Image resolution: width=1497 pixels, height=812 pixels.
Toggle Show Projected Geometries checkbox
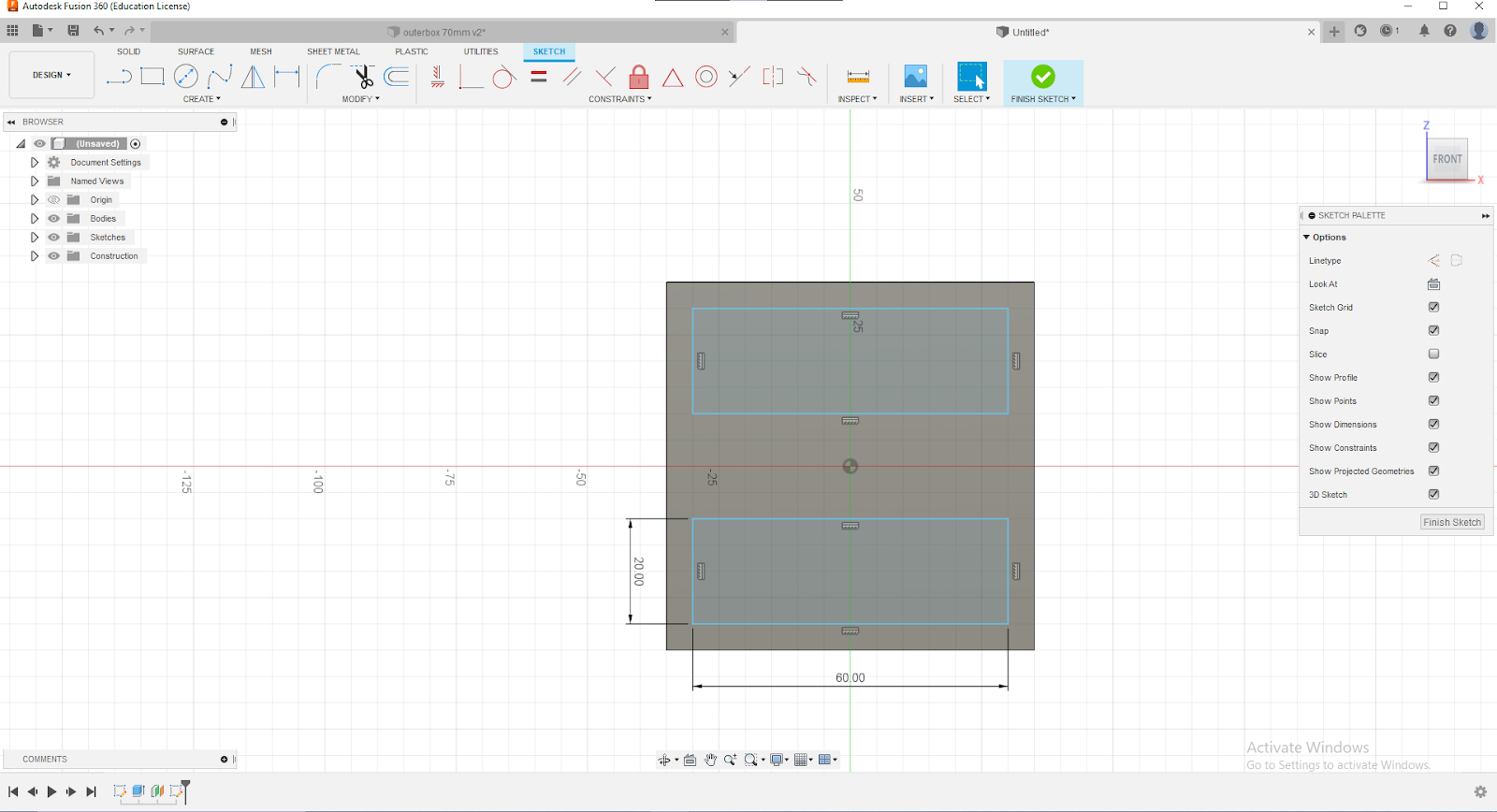pos(1433,471)
